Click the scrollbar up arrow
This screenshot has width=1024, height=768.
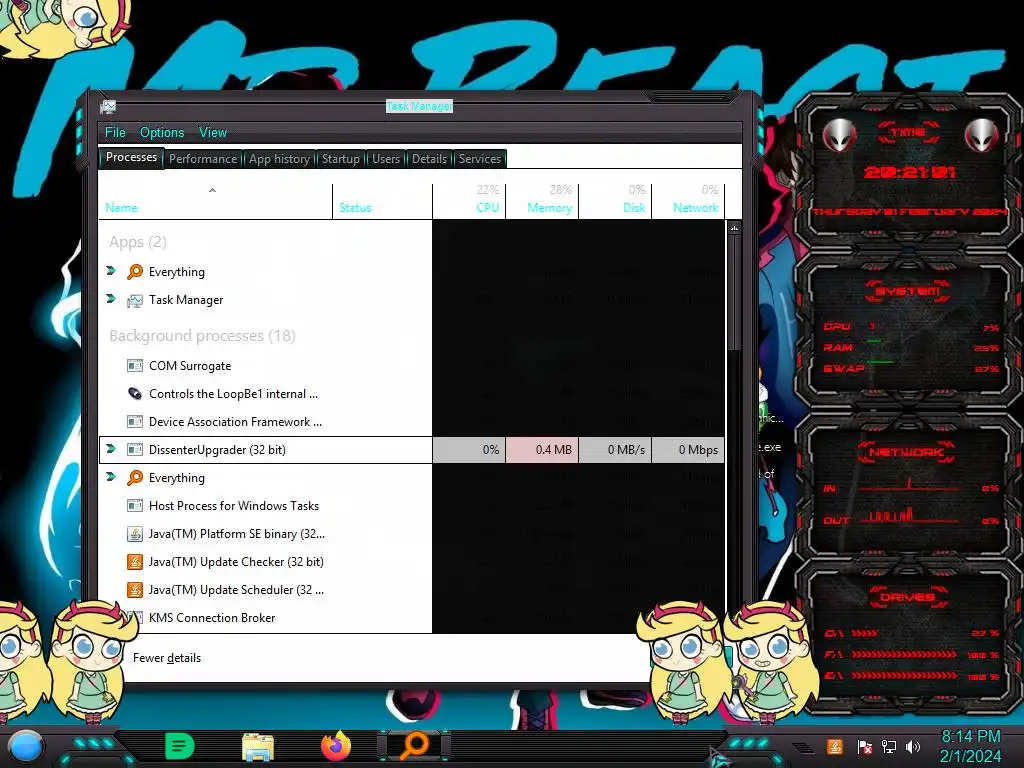coord(735,229)
